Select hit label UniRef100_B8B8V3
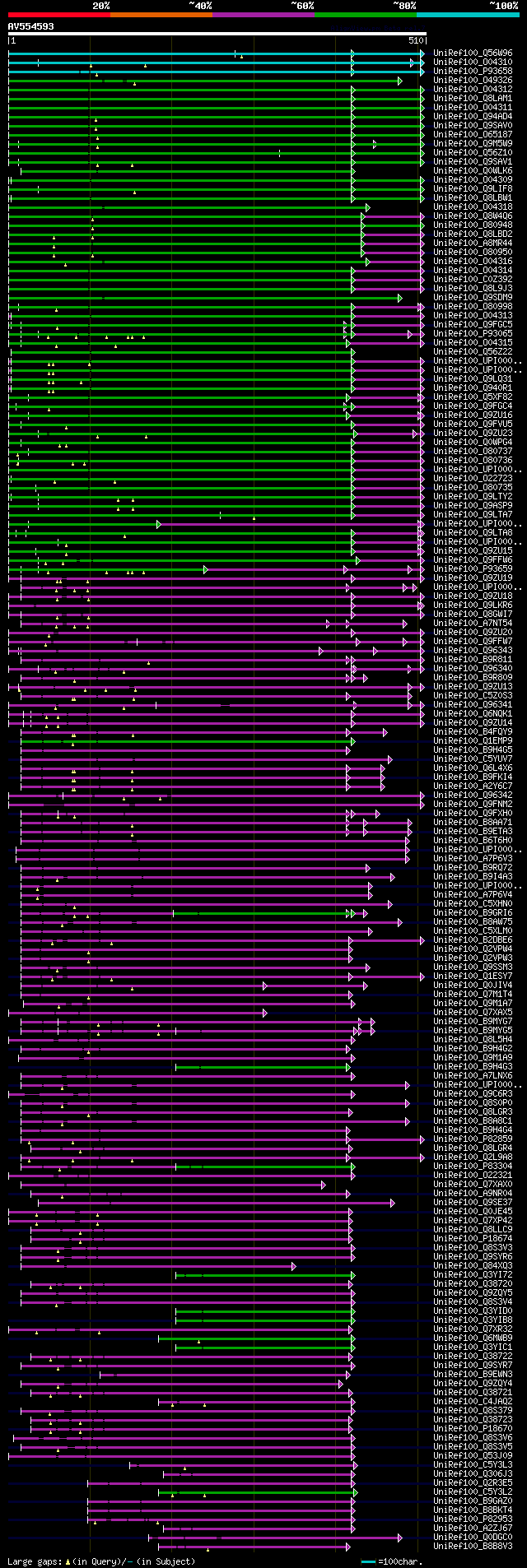This screenshot has width=527, height=1568. (x=473, y=1546)
